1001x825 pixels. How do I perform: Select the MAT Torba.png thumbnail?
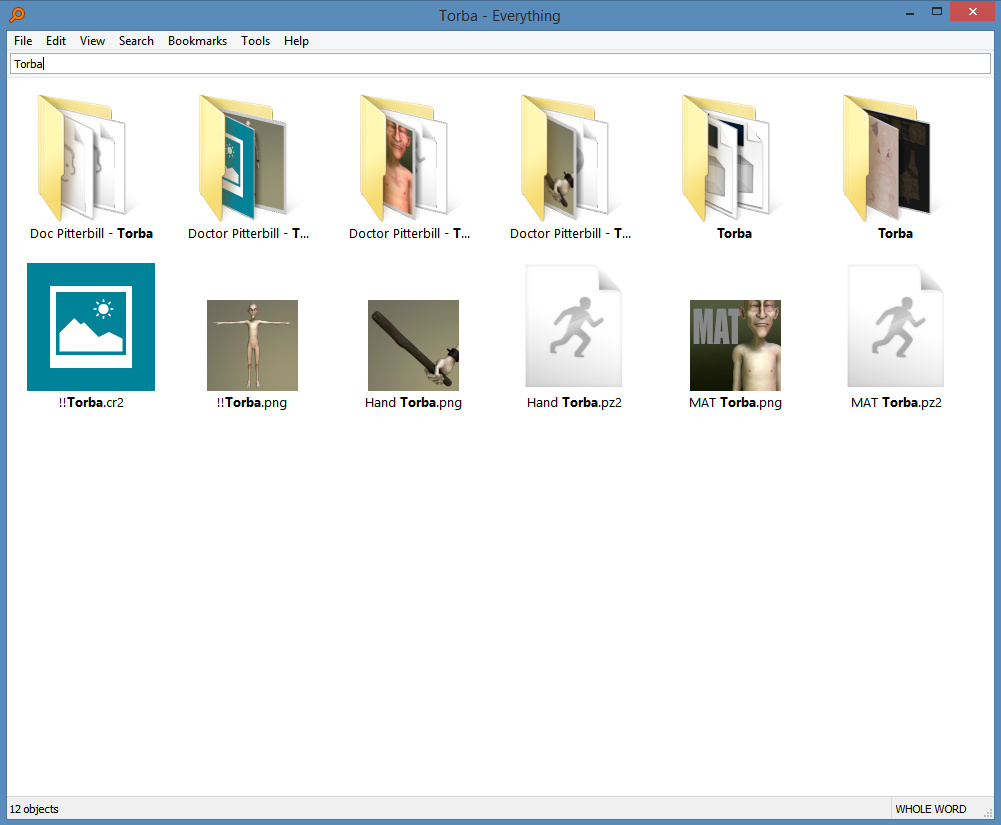click(x=735, y=345)
